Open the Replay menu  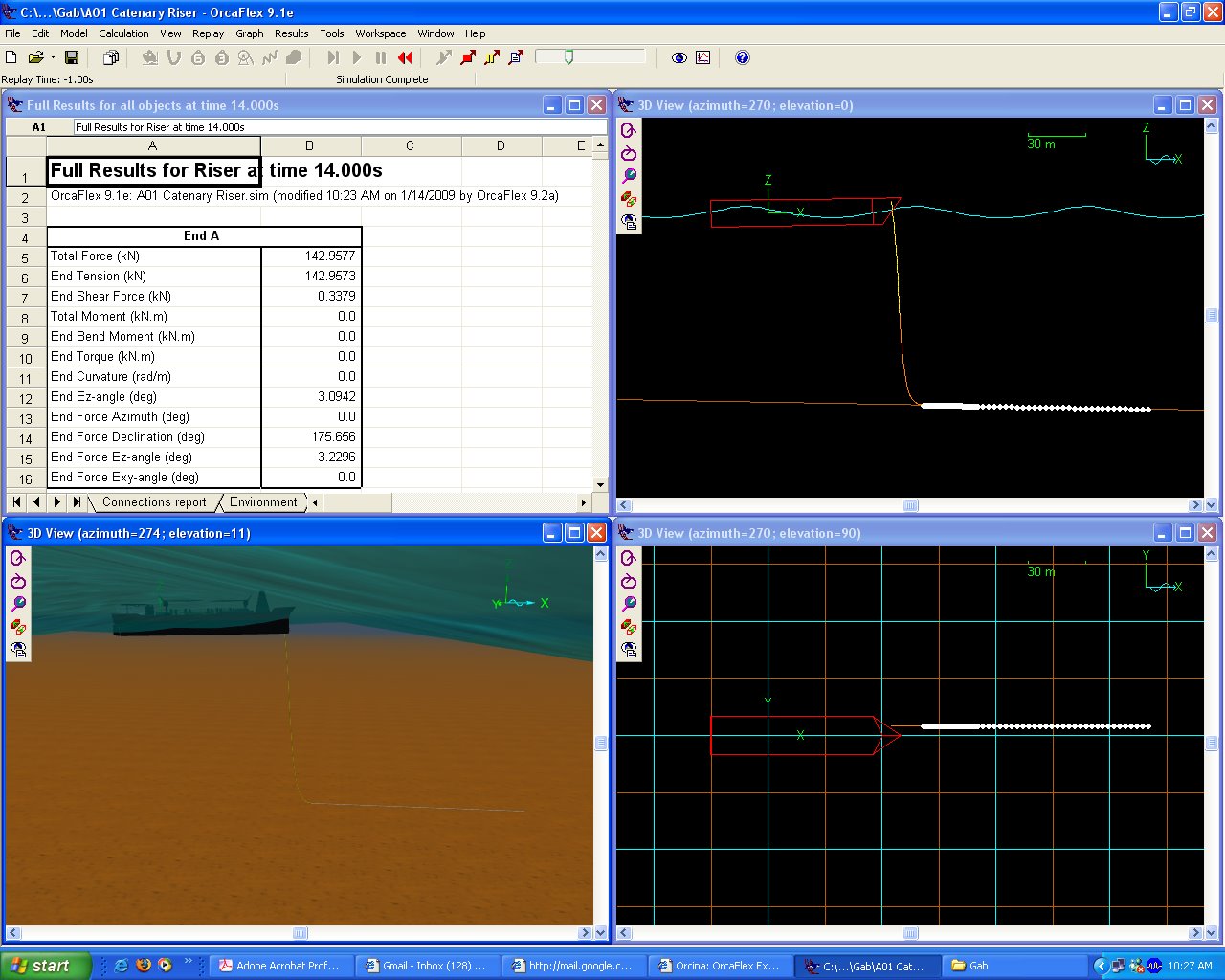208,33
